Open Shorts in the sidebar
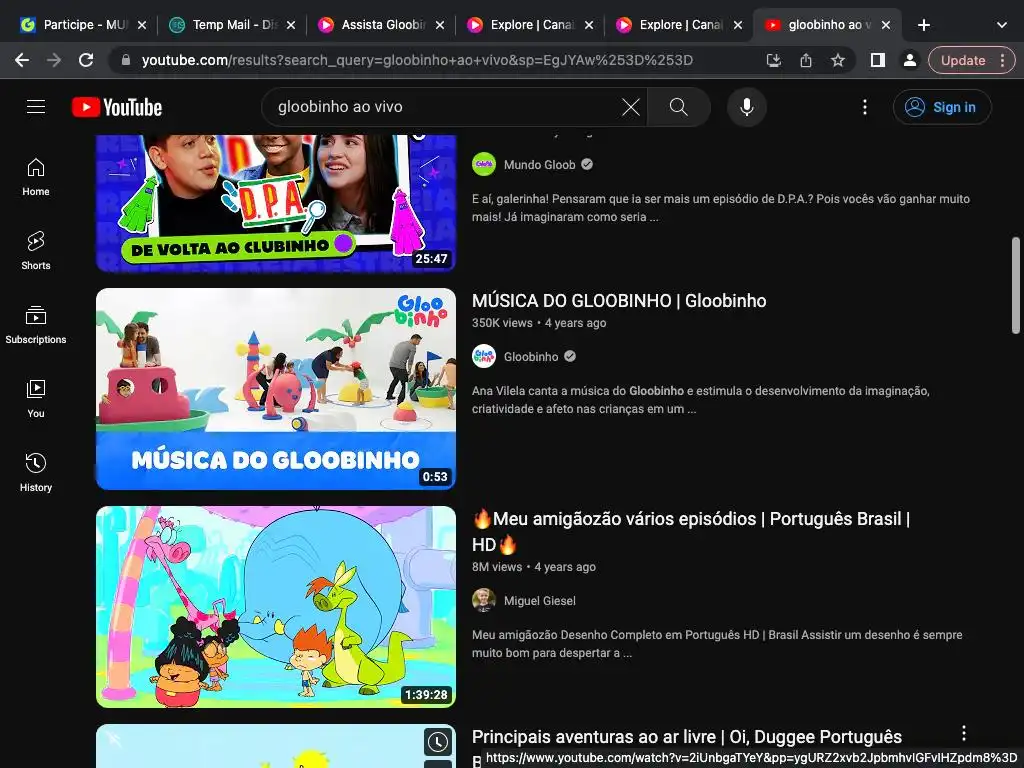Screen dimensions: 1024x768 click(36, 251)
